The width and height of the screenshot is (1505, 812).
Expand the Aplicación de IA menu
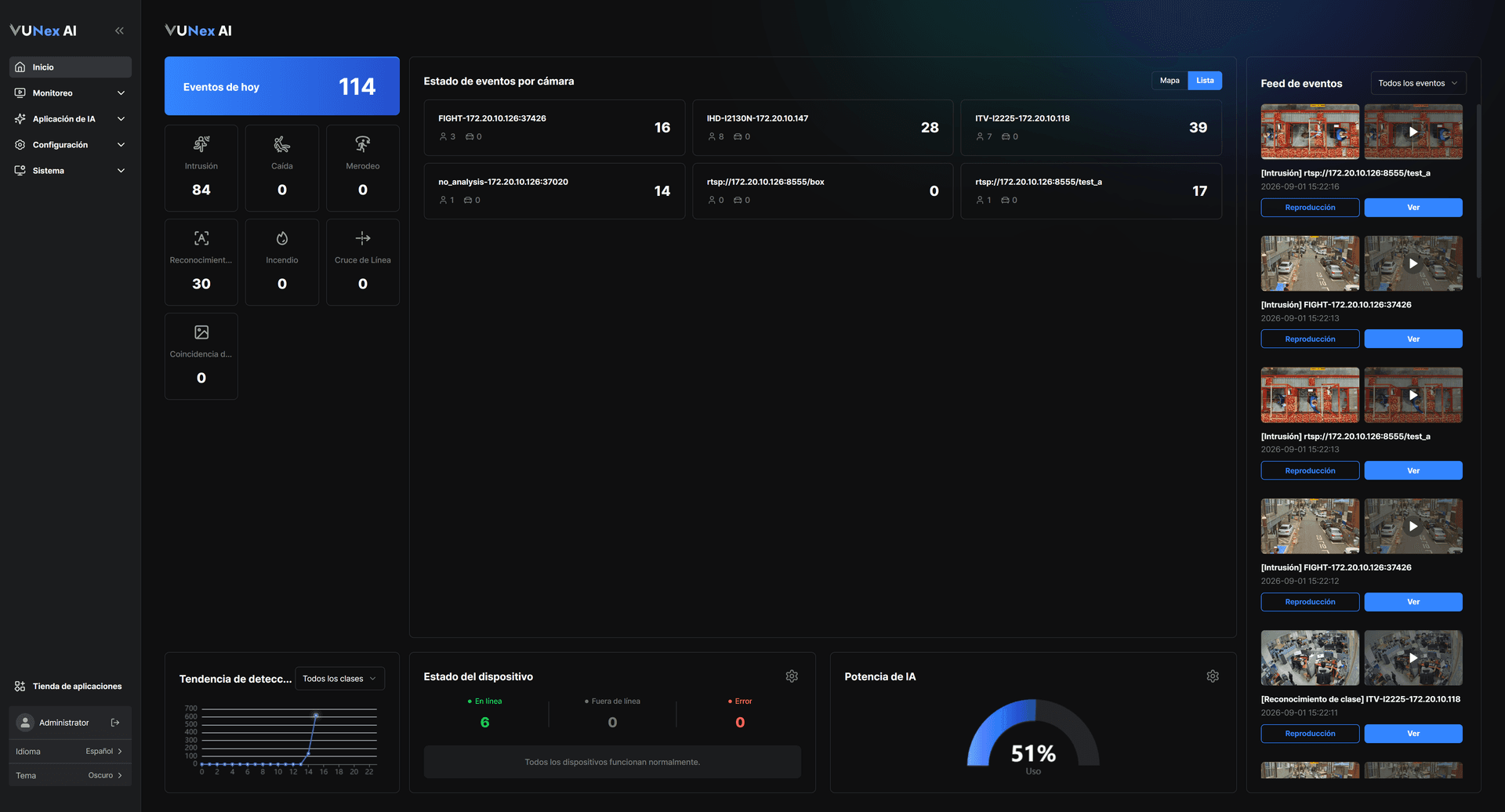coord(121,119)
